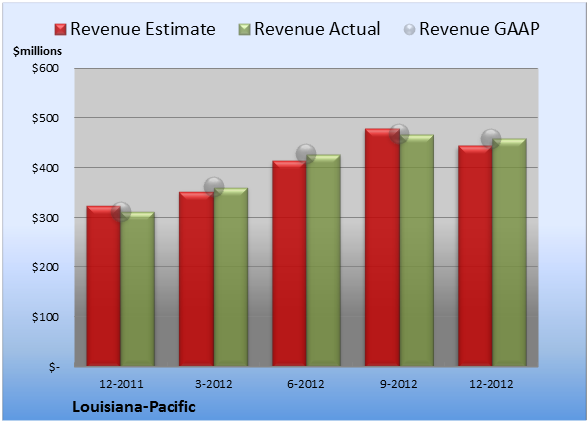
Task: Click the 12-2012 quarter label
Action: [x=491, y=384]
